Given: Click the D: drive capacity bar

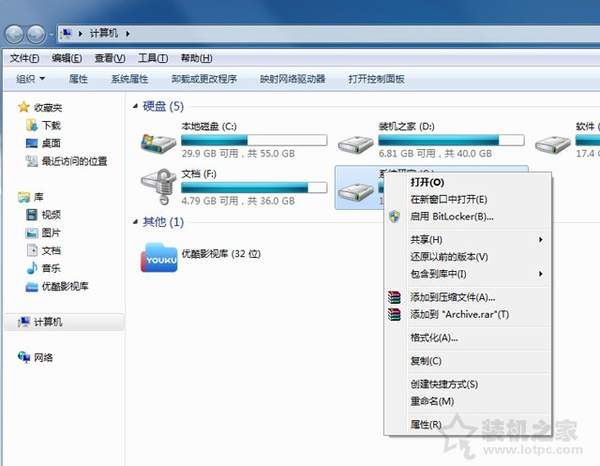Looking at the screenshot, I should (x=451, y=140).
